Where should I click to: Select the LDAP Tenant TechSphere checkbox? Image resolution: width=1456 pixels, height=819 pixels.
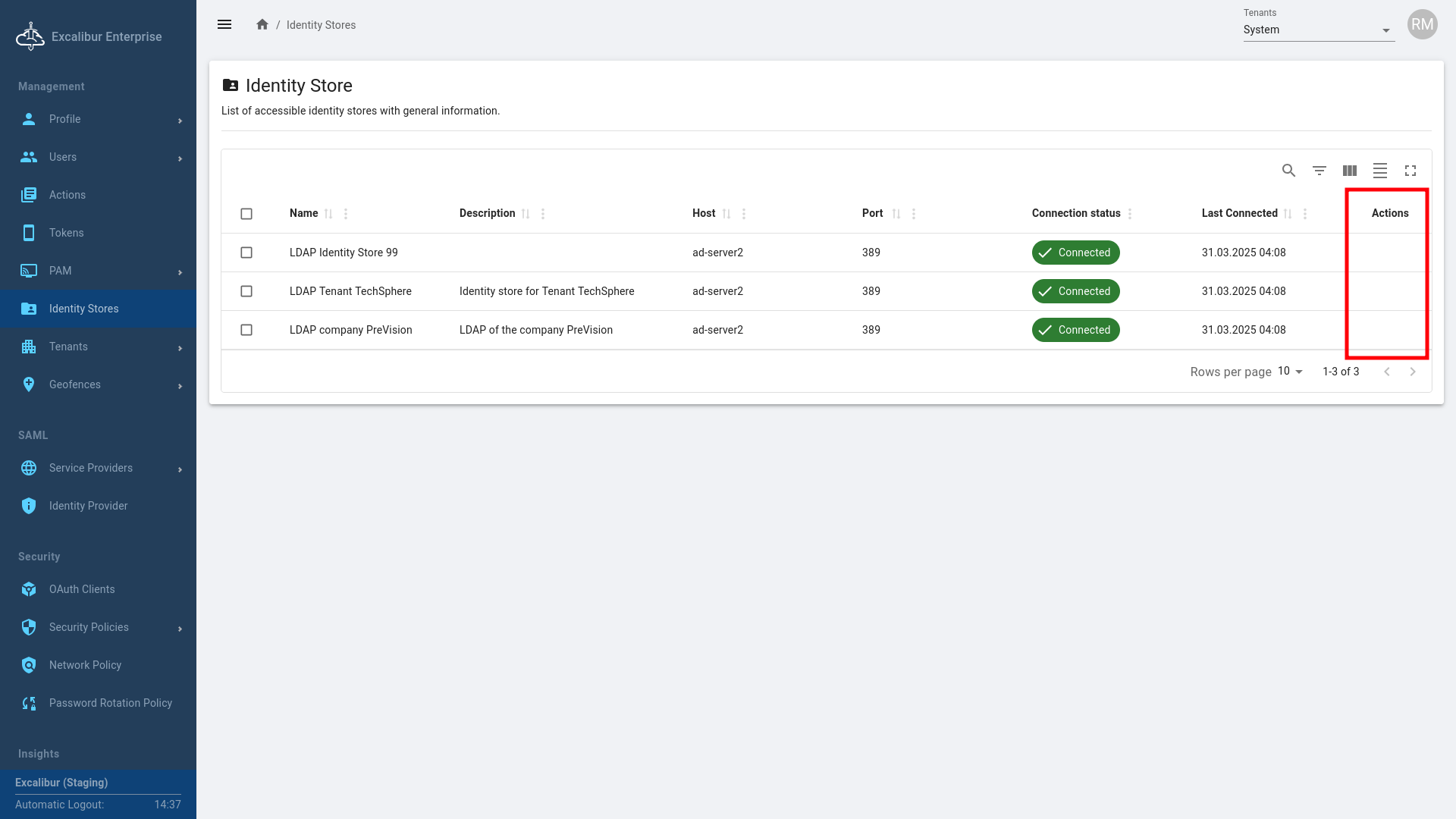(246, 291)
